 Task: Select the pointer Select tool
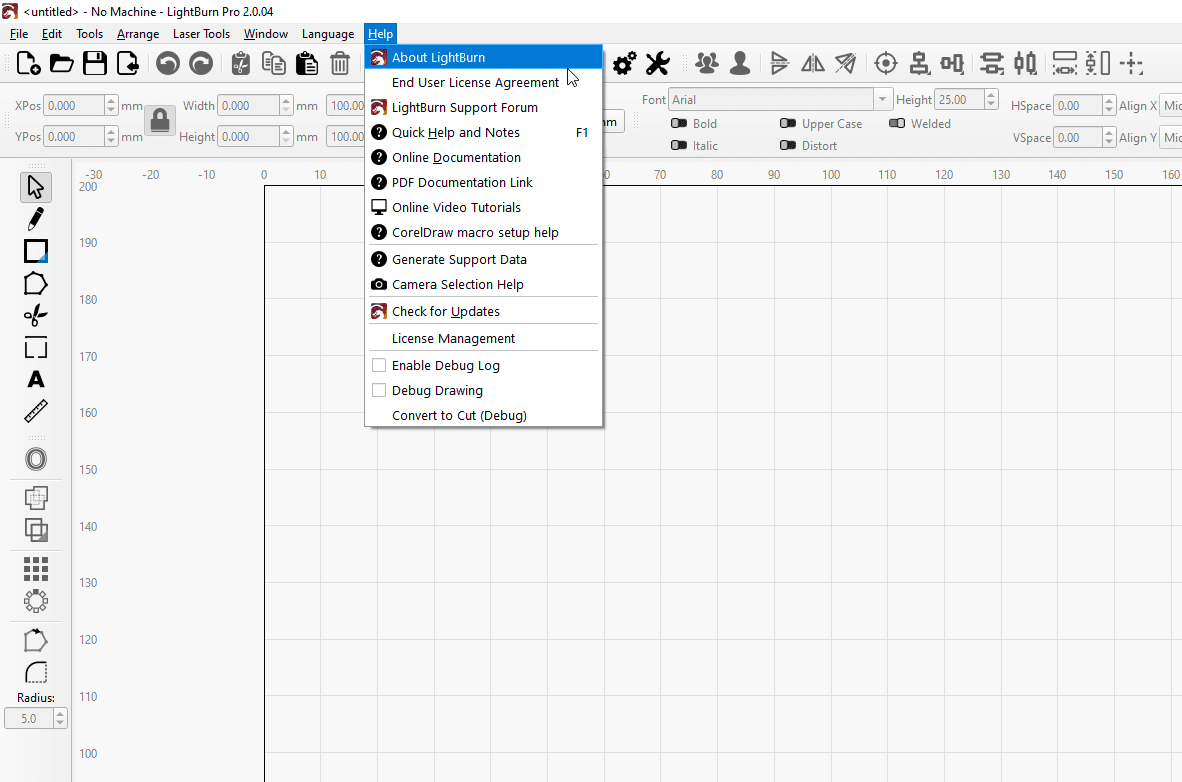point(35,187)
